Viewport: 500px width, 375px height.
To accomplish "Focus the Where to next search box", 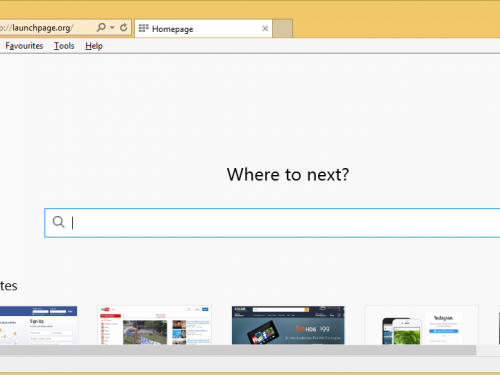I will 272,223.
